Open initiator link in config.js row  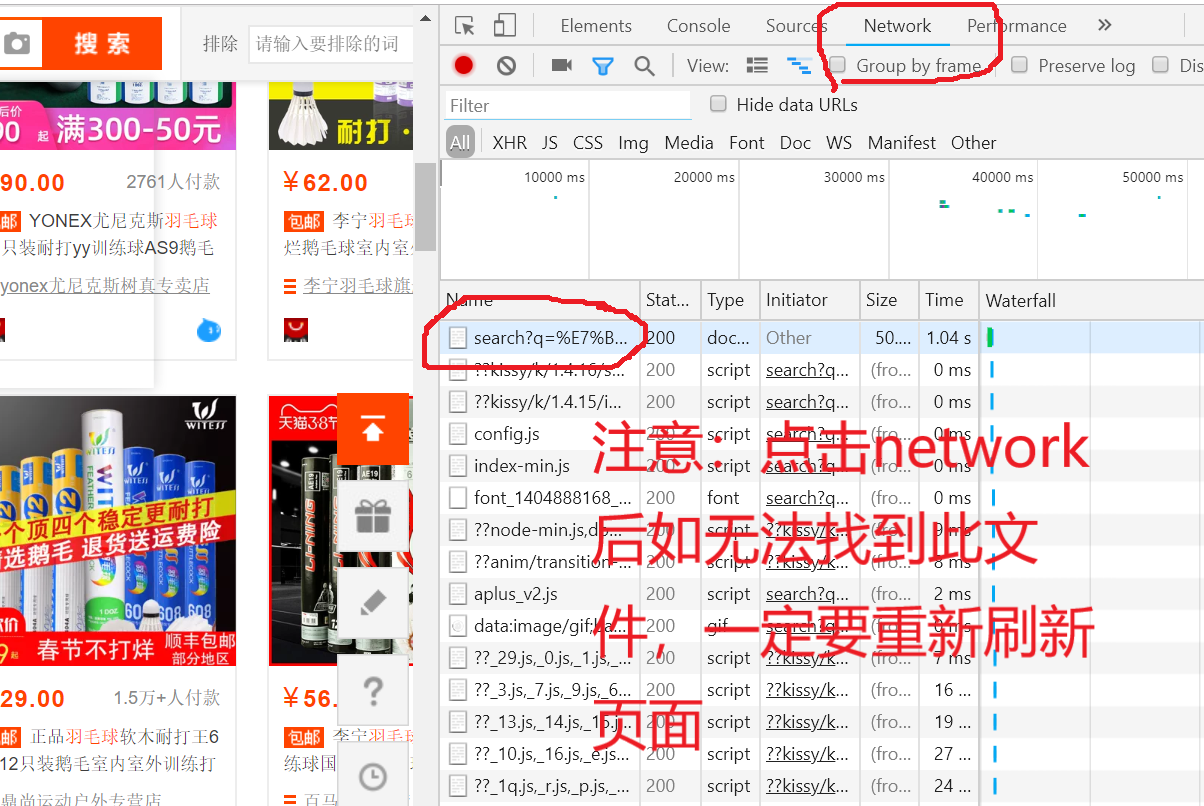(x=807, y=434)
